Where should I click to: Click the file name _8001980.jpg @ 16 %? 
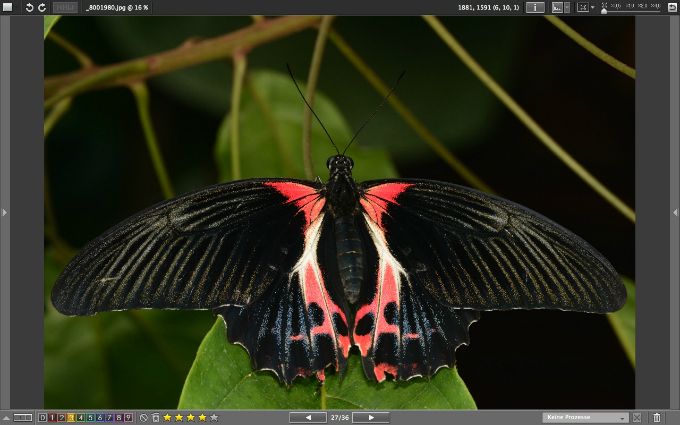click(117, 7)
